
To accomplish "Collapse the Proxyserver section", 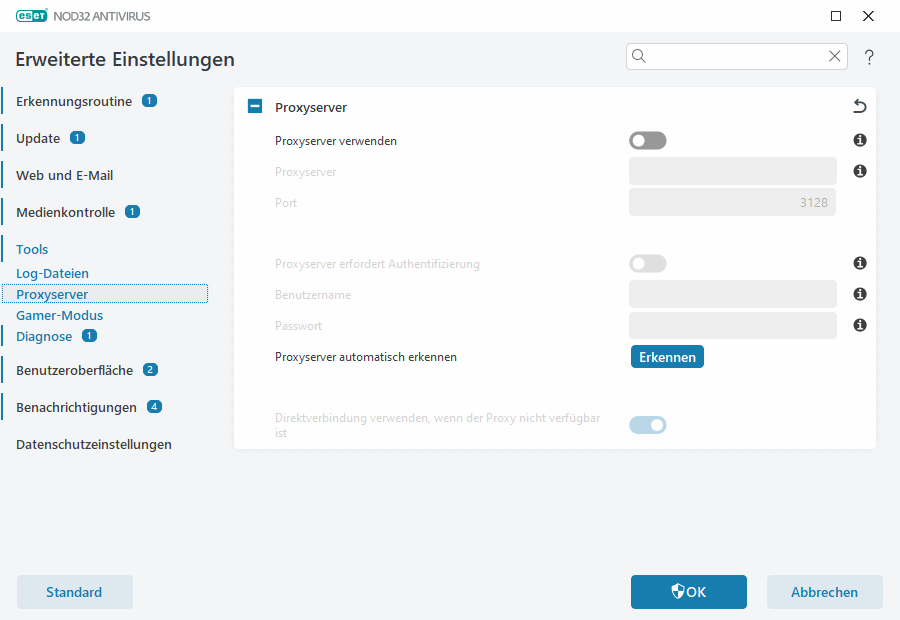I will (254, 105).
